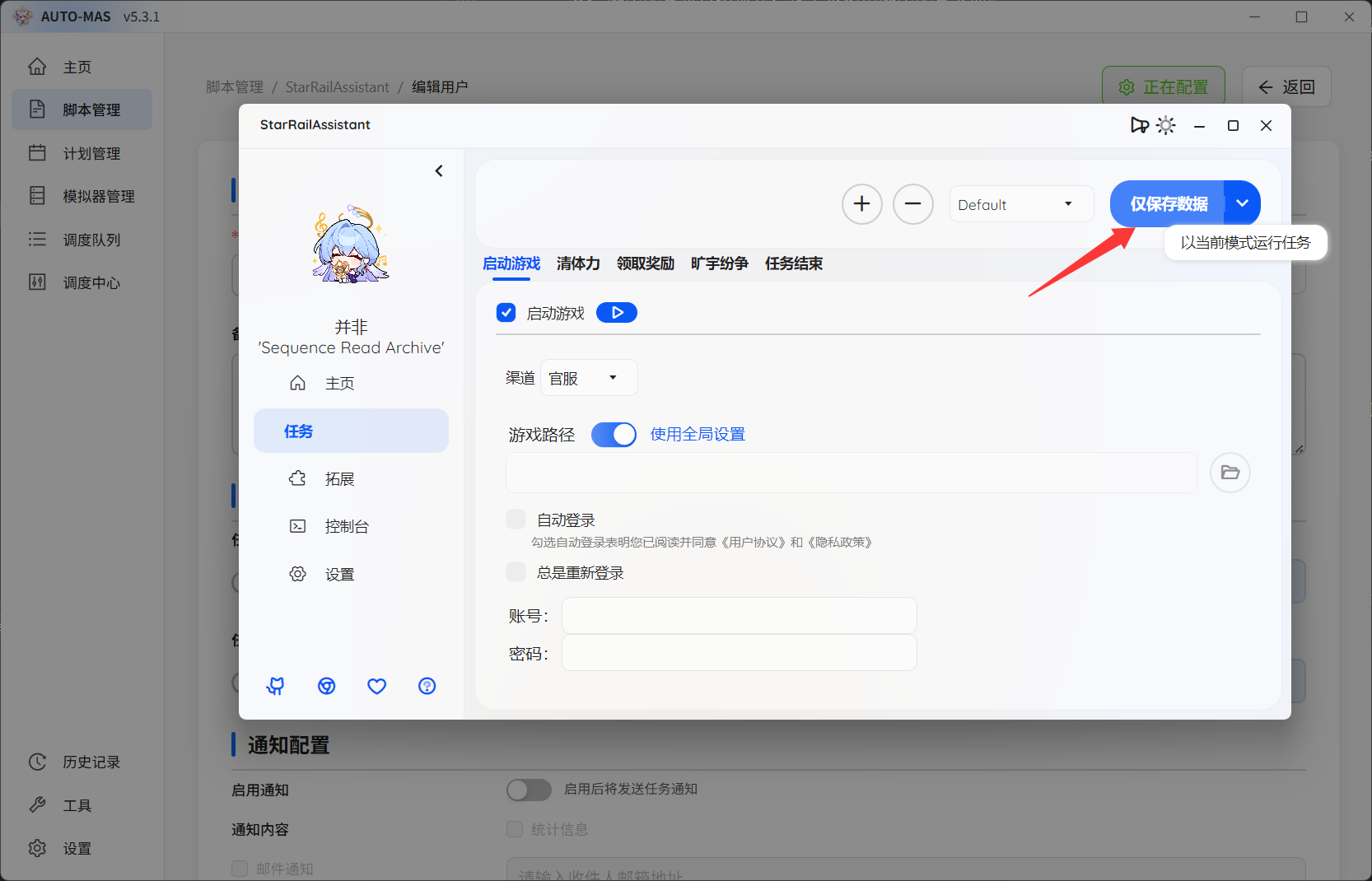Image resolution: width=1372 pixels, height=881 pixels.
Task: Click the 账号 input field
Action: tap(740, 616)
